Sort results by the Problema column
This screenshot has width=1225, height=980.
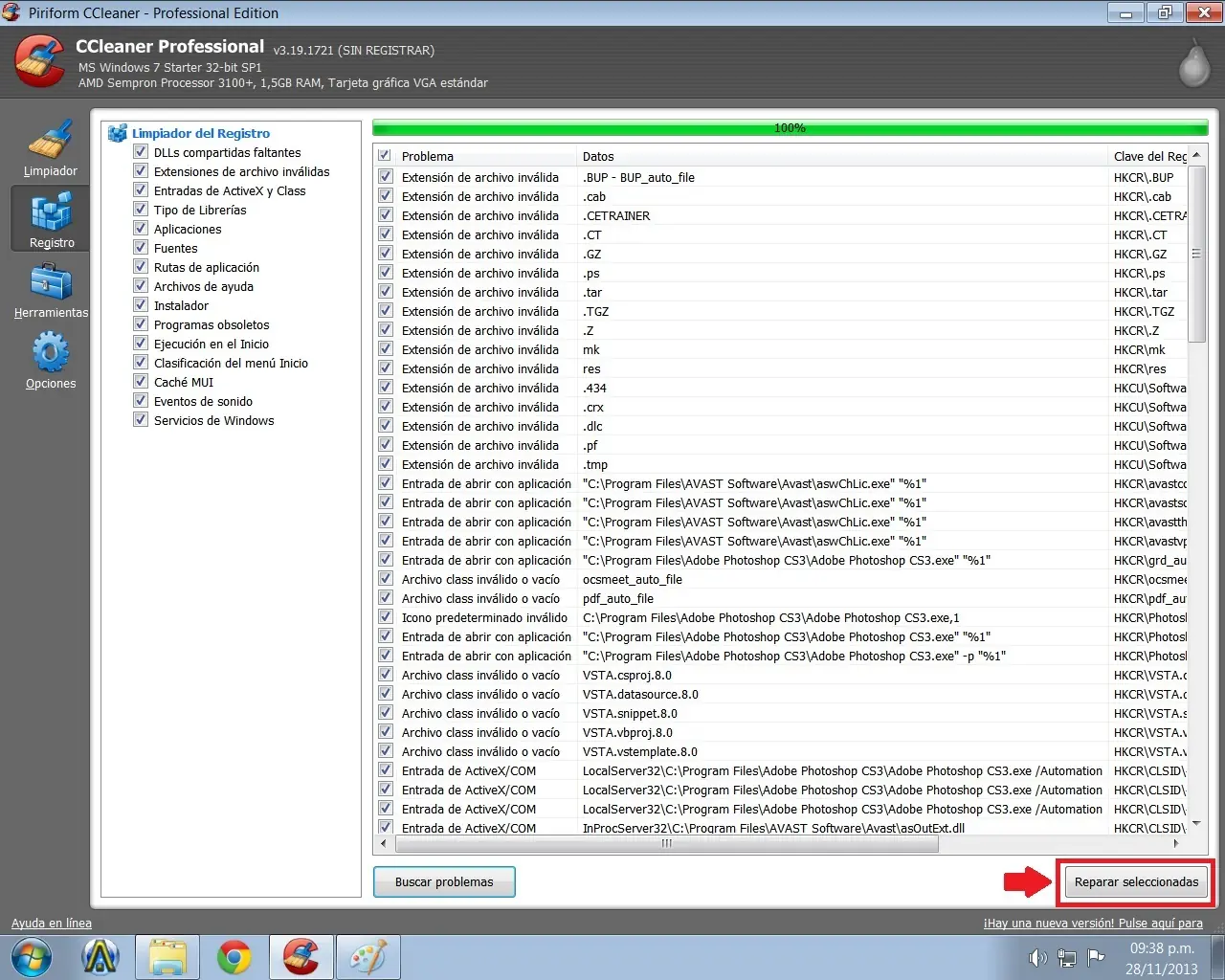click(486, 156)
